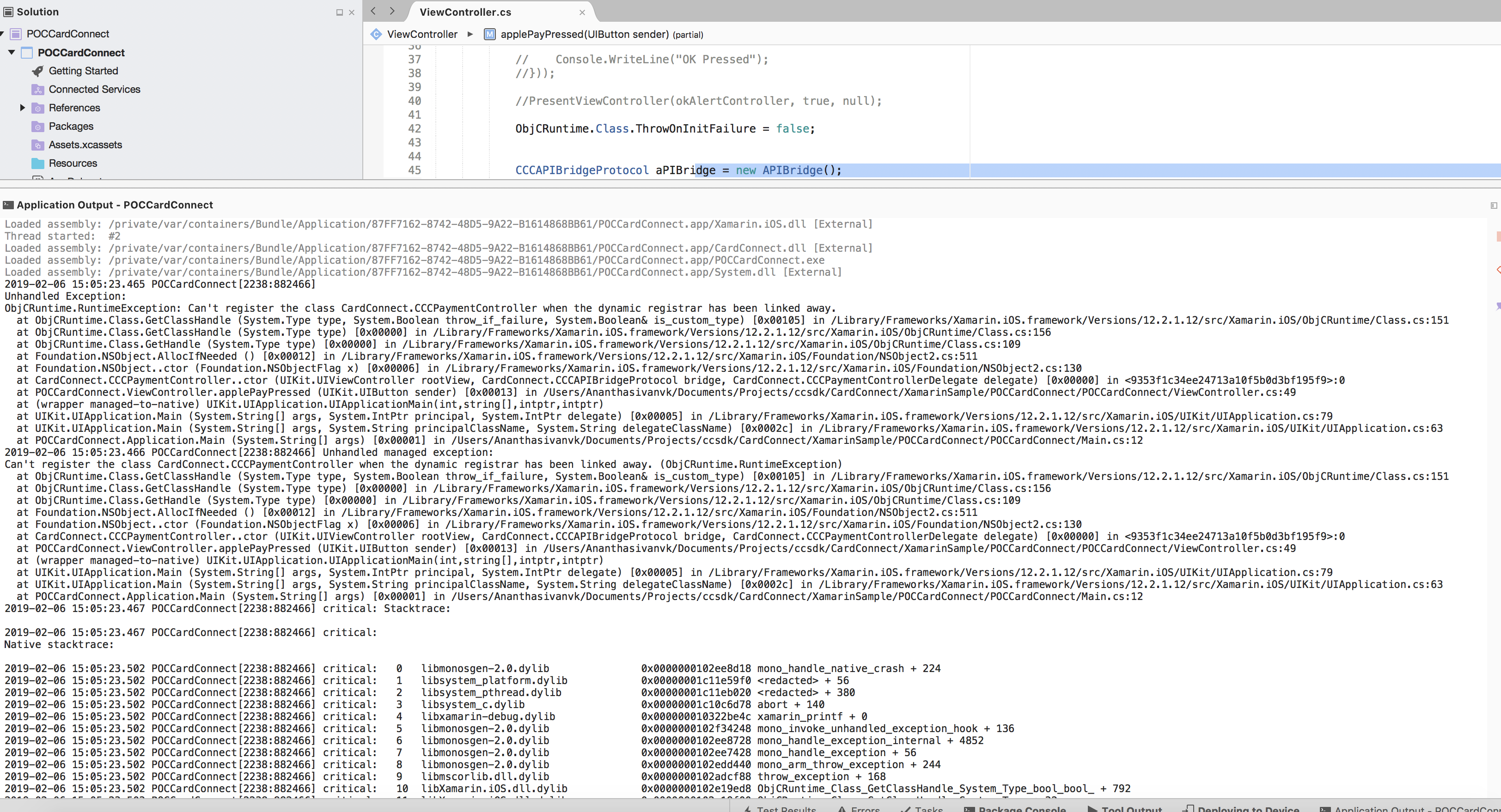Navigate back in editor history
Screen dimensions: 1501x812
[x=373, y=11]
